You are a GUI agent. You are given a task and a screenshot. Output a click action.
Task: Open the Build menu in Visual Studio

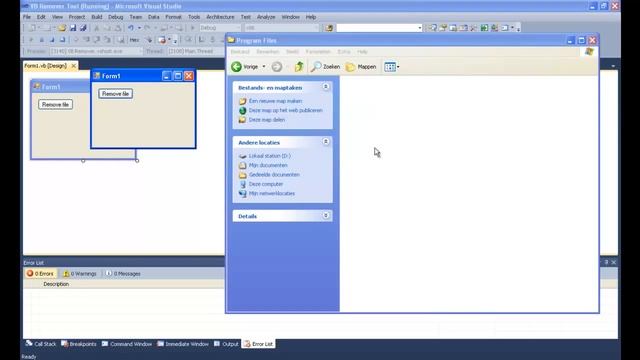click(97, 17)
